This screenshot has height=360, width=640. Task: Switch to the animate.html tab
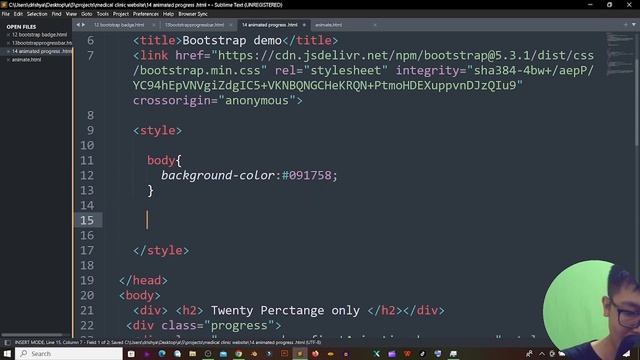pyautogui.click(x=329, y=25)
